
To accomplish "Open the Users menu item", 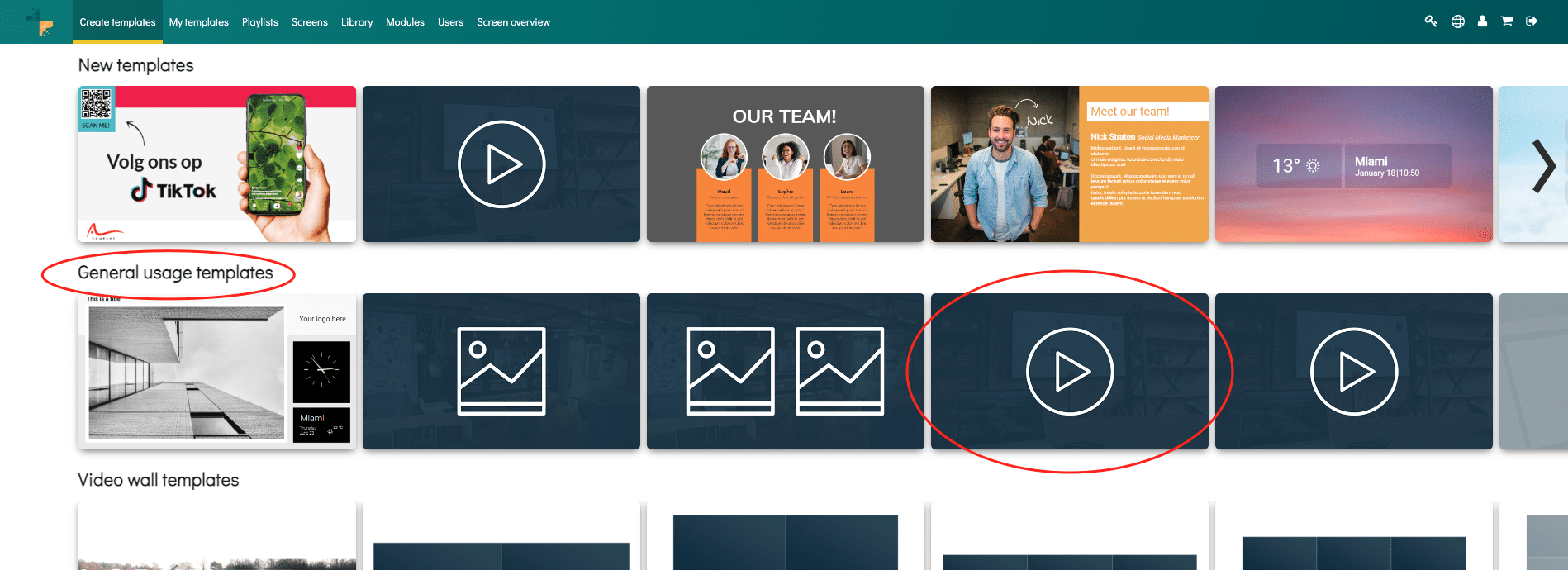I will click(x=450, y=22).
